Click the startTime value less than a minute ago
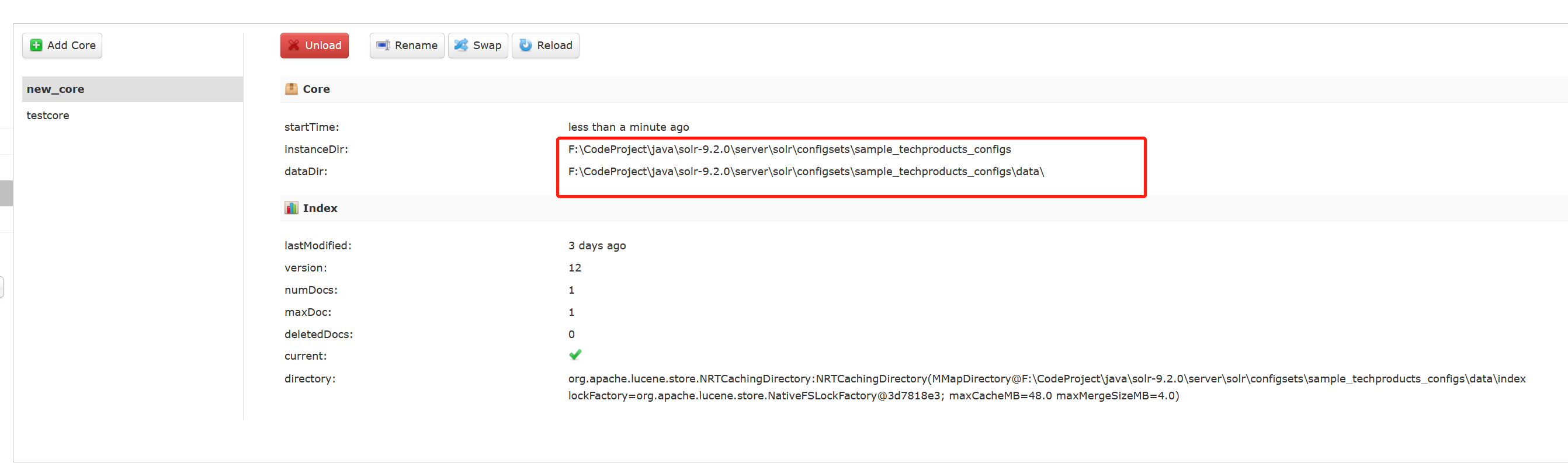The image size is (1568, 463). (628, 127)
